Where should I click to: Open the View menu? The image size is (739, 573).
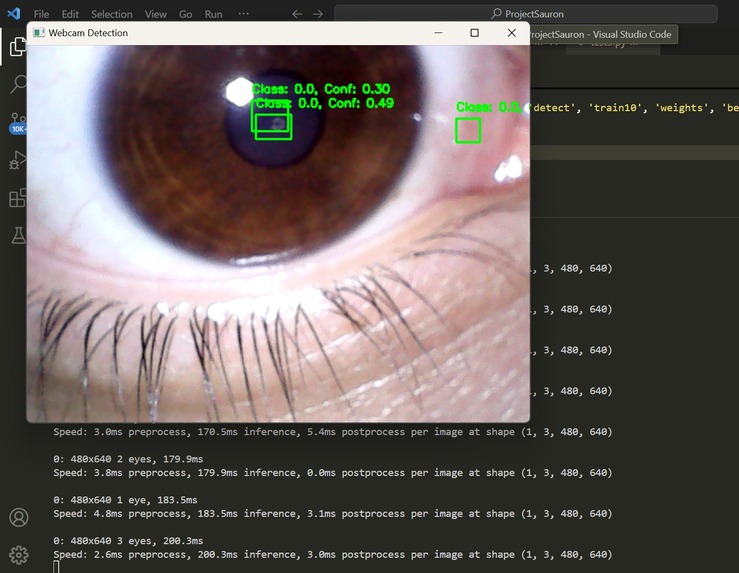click(156, 14)
